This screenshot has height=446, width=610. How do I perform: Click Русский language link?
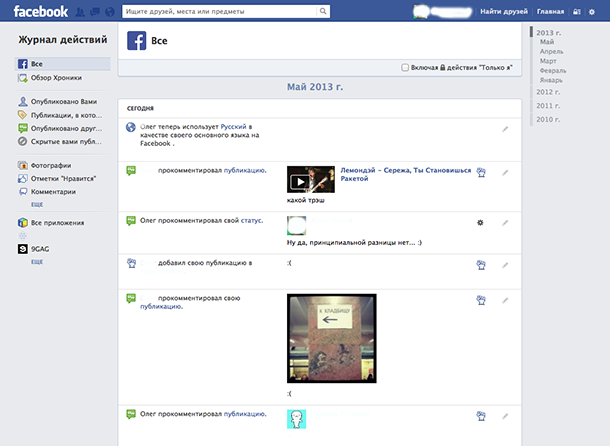click(x=233, y=126)
